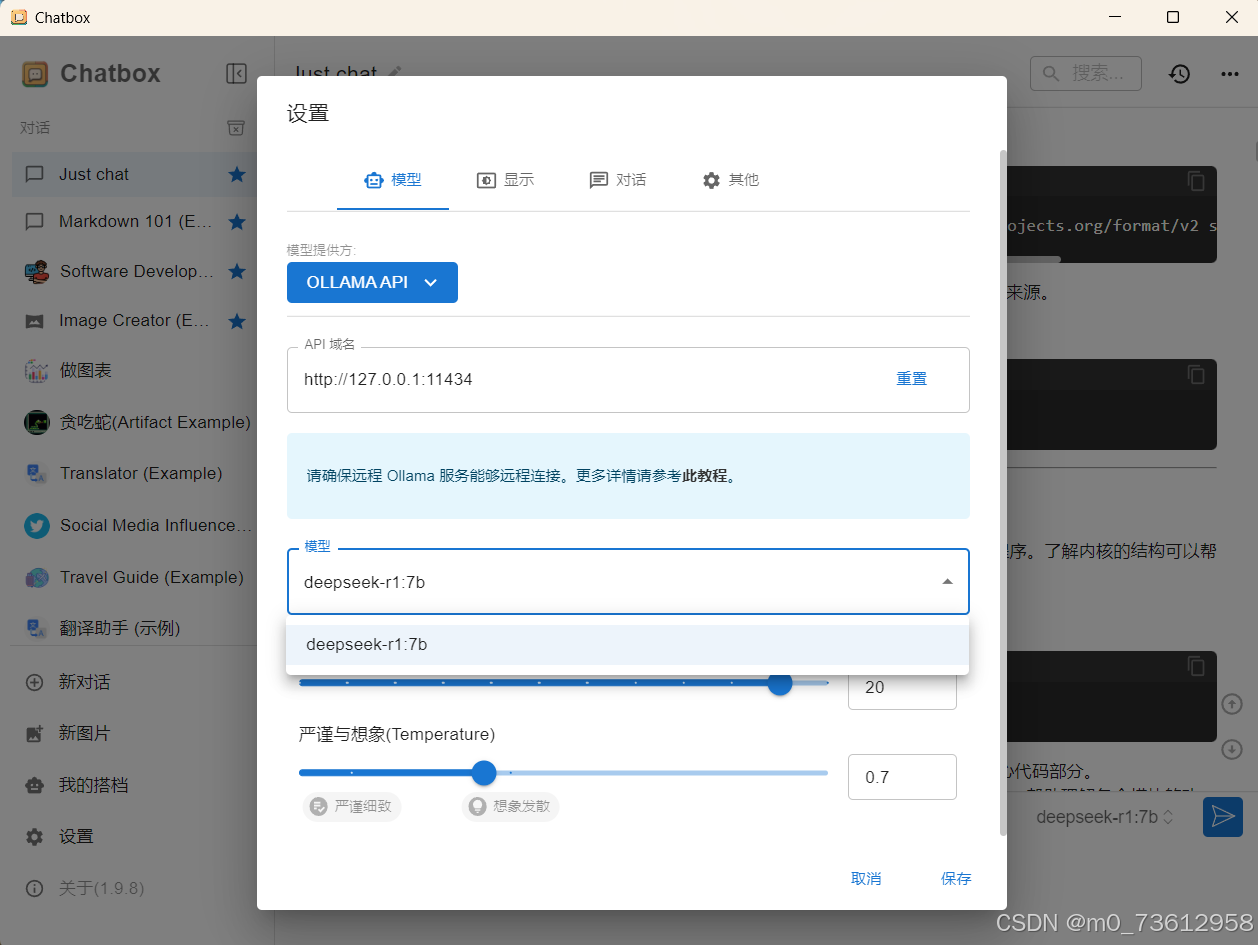Click 保存 to save settings
Viewport: 1258px width, 945px height.
pos(956,878)
